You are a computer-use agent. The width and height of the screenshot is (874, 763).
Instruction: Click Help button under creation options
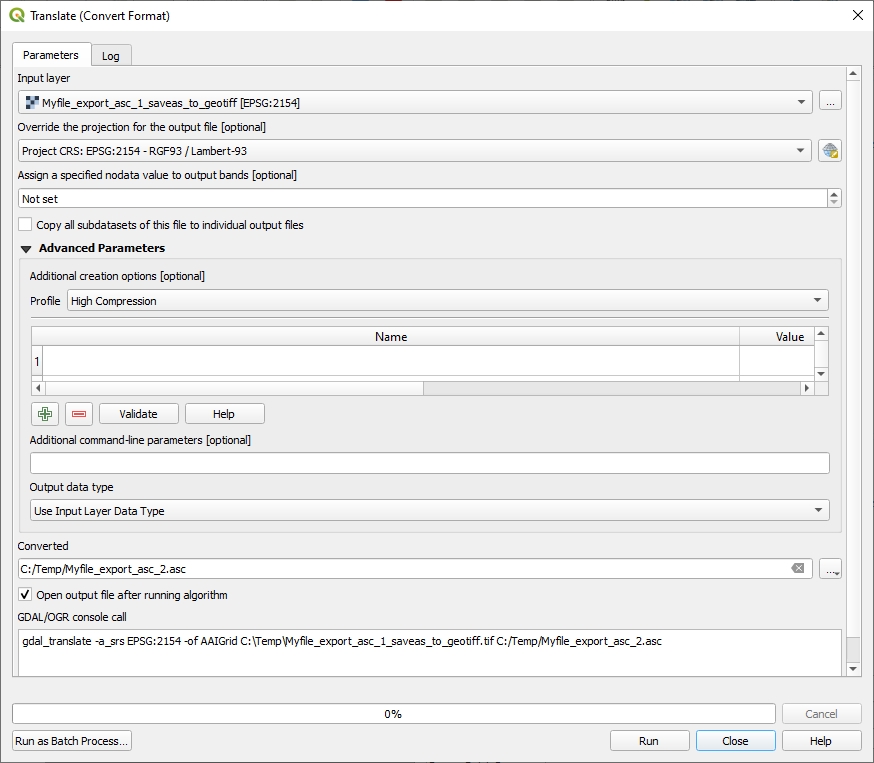(x=224, y=414)
